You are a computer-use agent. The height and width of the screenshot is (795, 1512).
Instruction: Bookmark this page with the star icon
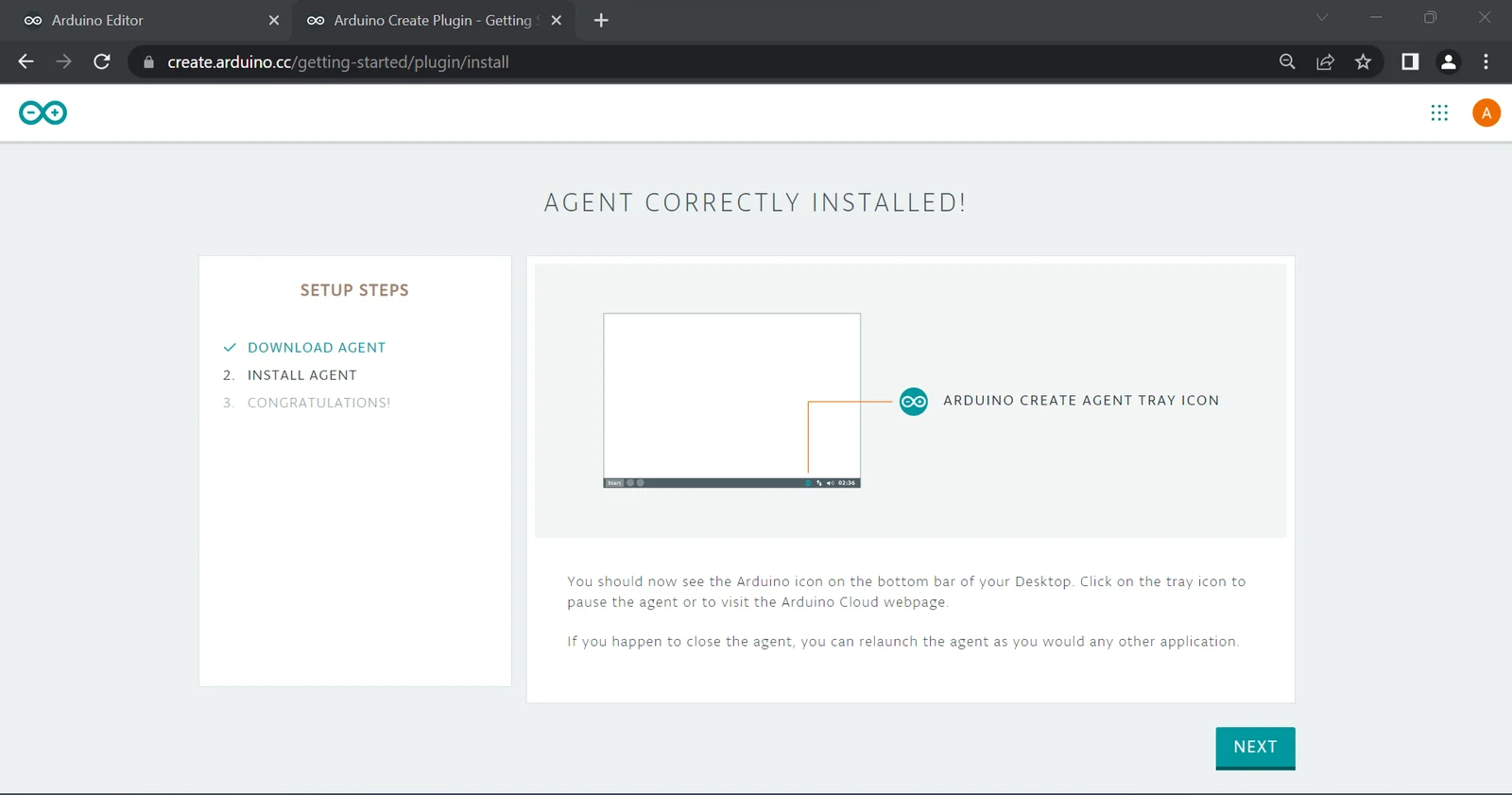tap(1363, 61)
